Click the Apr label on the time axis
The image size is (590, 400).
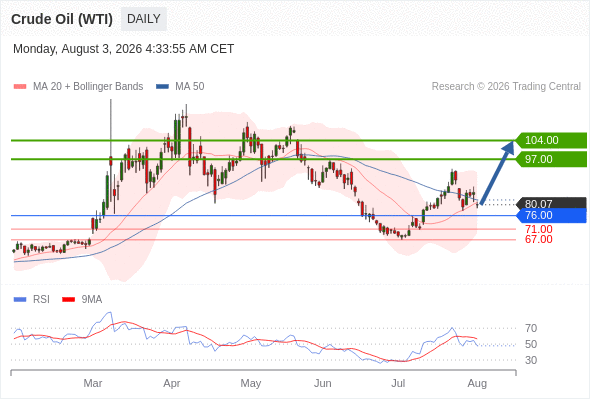(172, 383)
